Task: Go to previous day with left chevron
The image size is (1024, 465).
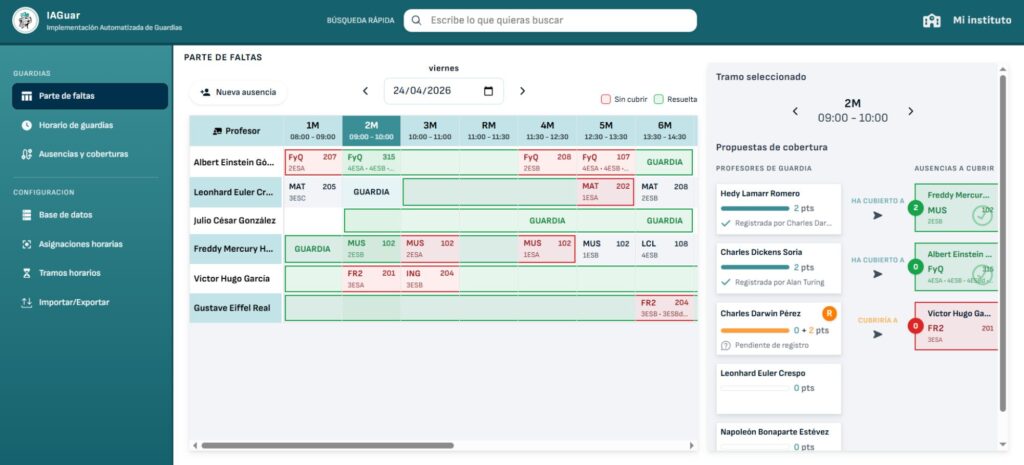Action: pyautogui.click(x=366, y=91)
